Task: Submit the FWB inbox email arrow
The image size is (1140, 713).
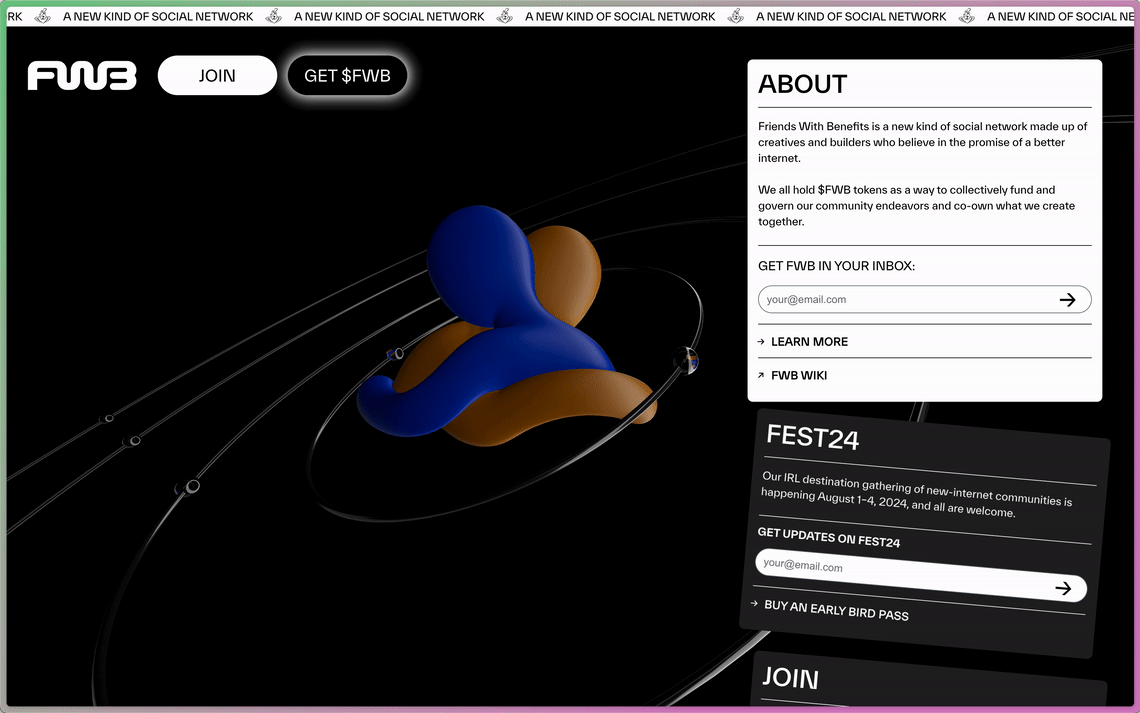Action: [x=1067, y=299]
